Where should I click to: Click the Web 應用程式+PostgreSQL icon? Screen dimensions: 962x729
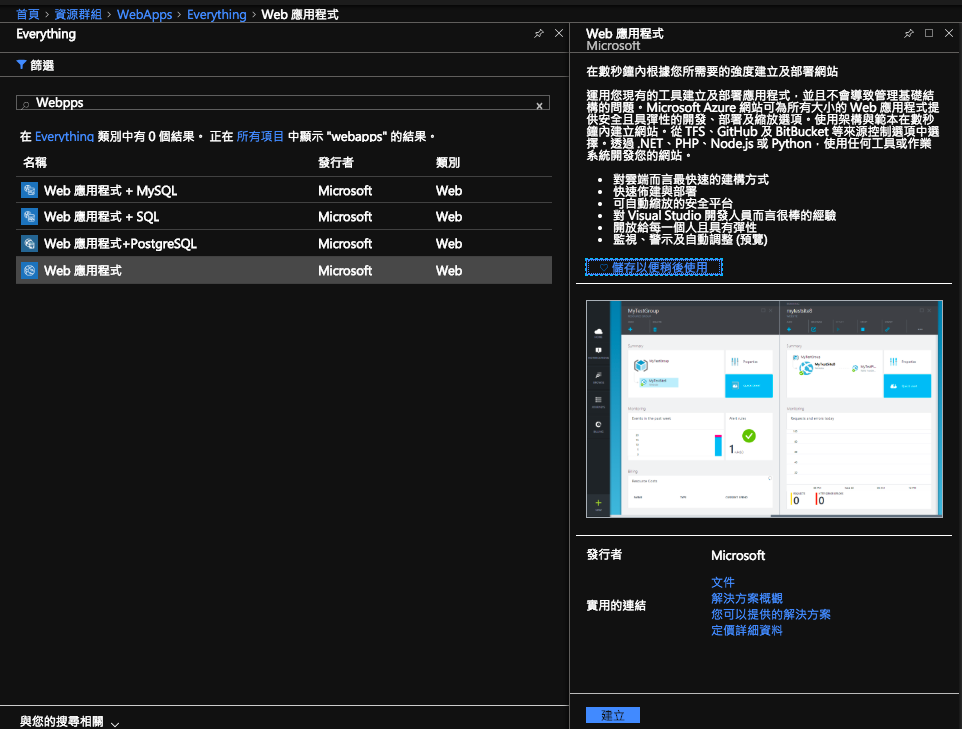point(29,244)
